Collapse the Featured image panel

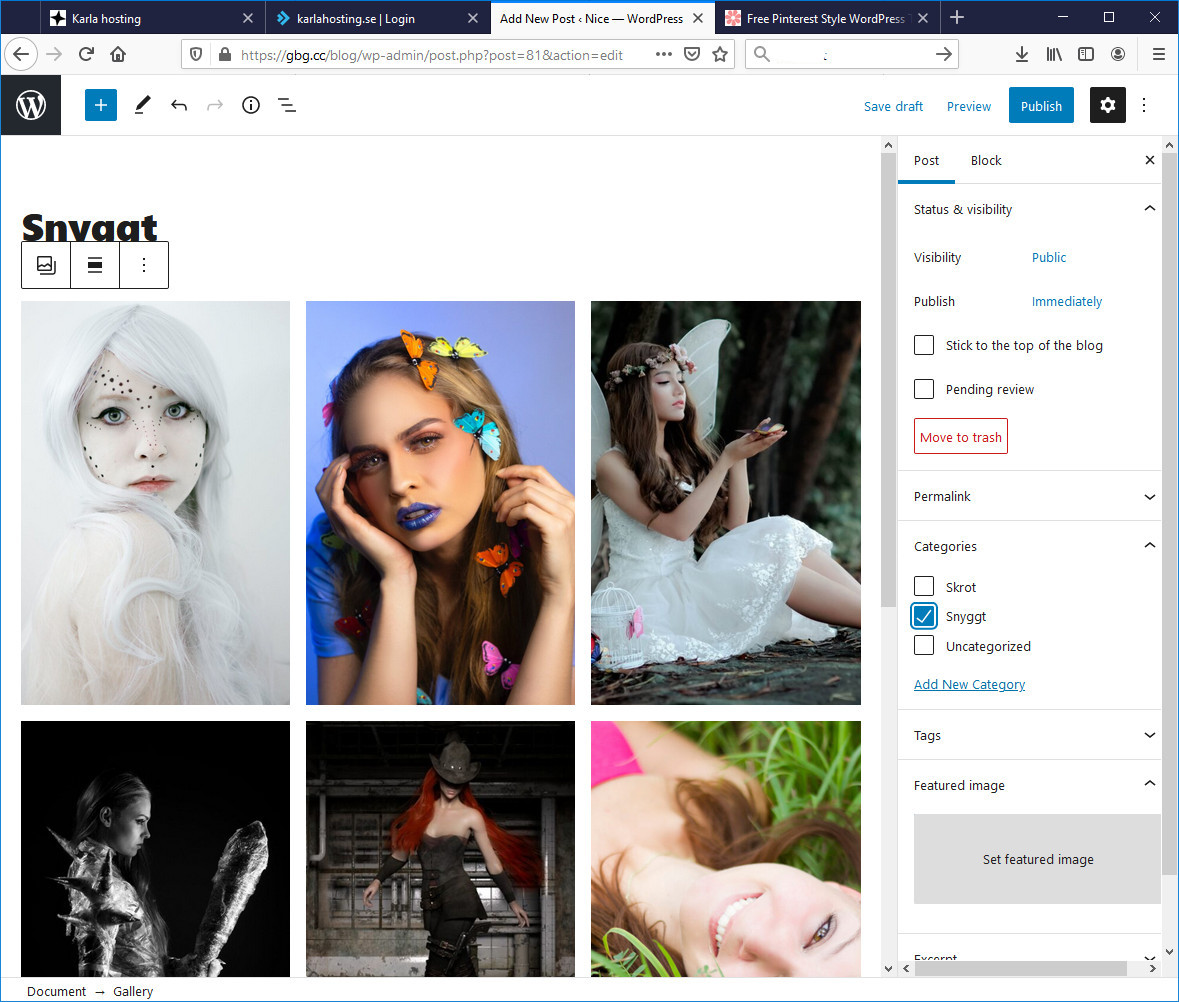click(x=1150, y=784)
